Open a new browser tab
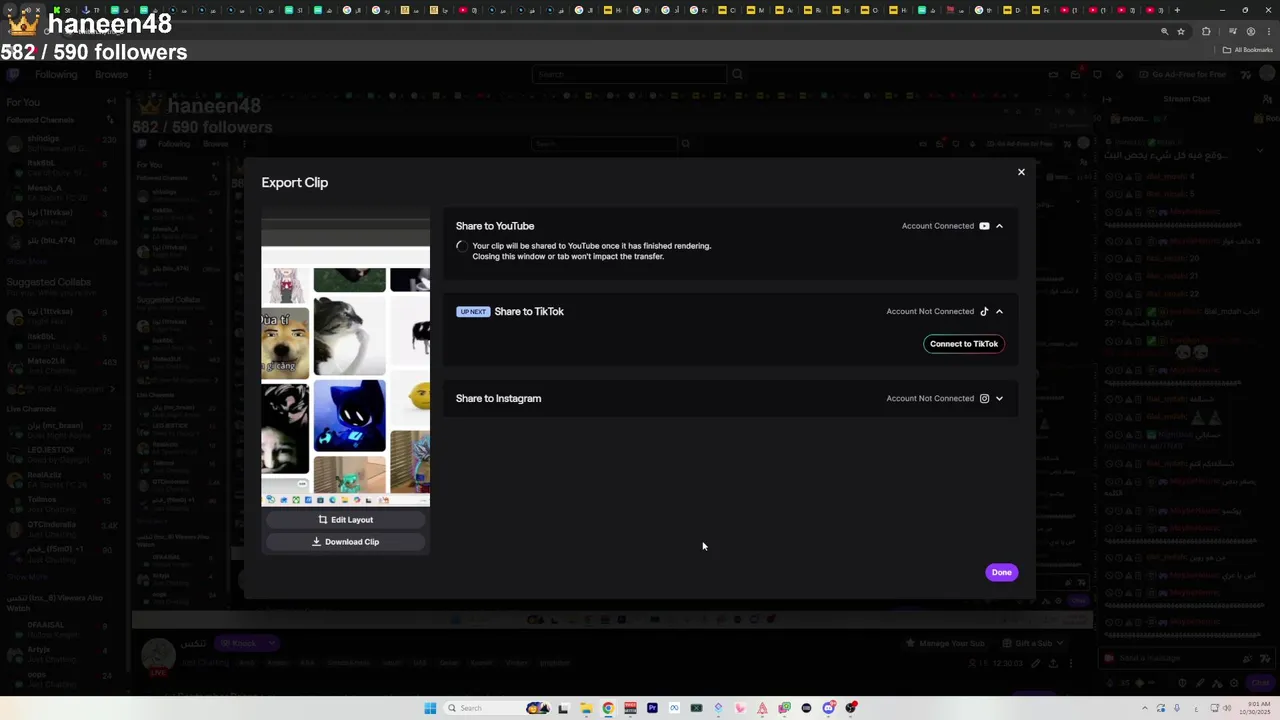Screen dimensions: 1280x720 [1177, 10]
